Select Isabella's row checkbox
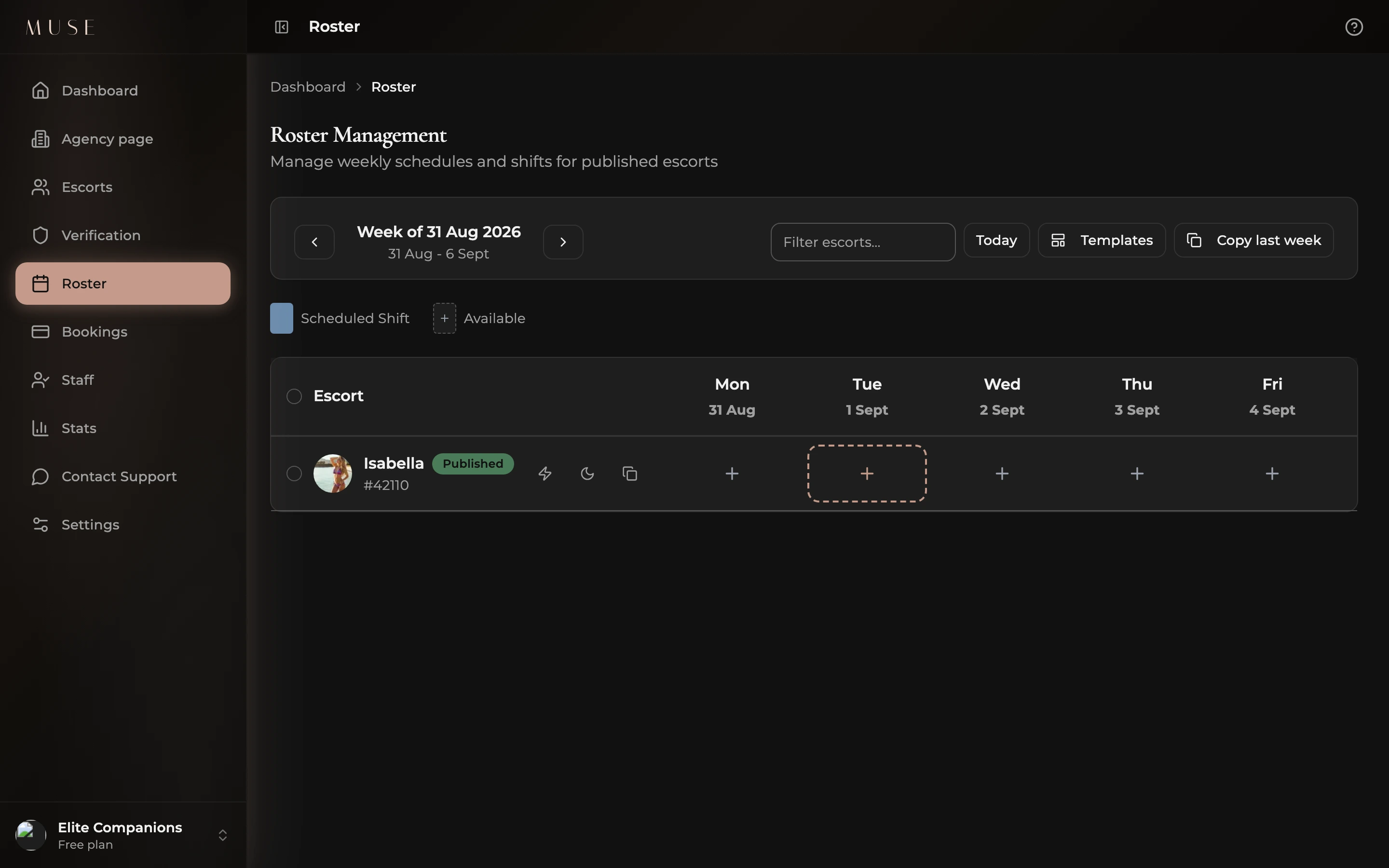1389x868 pixels. pos(294,474)
